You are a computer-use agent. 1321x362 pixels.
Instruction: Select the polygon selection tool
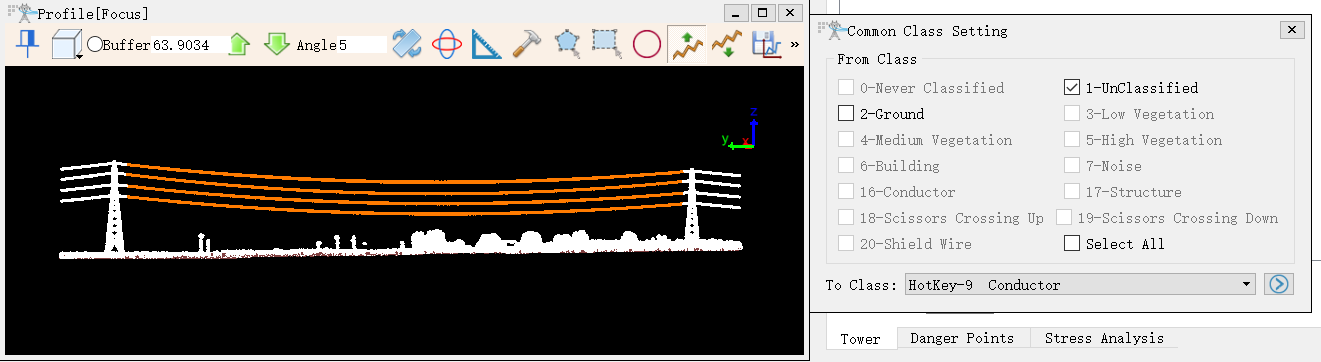pyautogui.click(x=567, y=44)
